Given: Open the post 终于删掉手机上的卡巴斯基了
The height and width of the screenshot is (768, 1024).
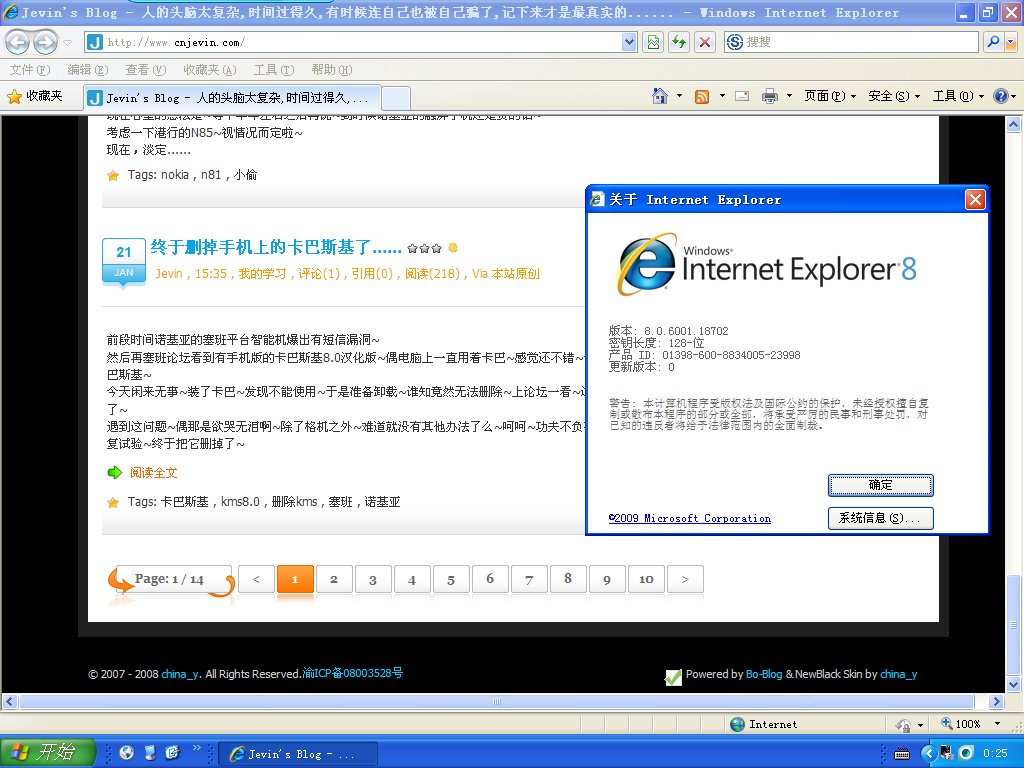Looking at the screenshot, I should [276, 247].
